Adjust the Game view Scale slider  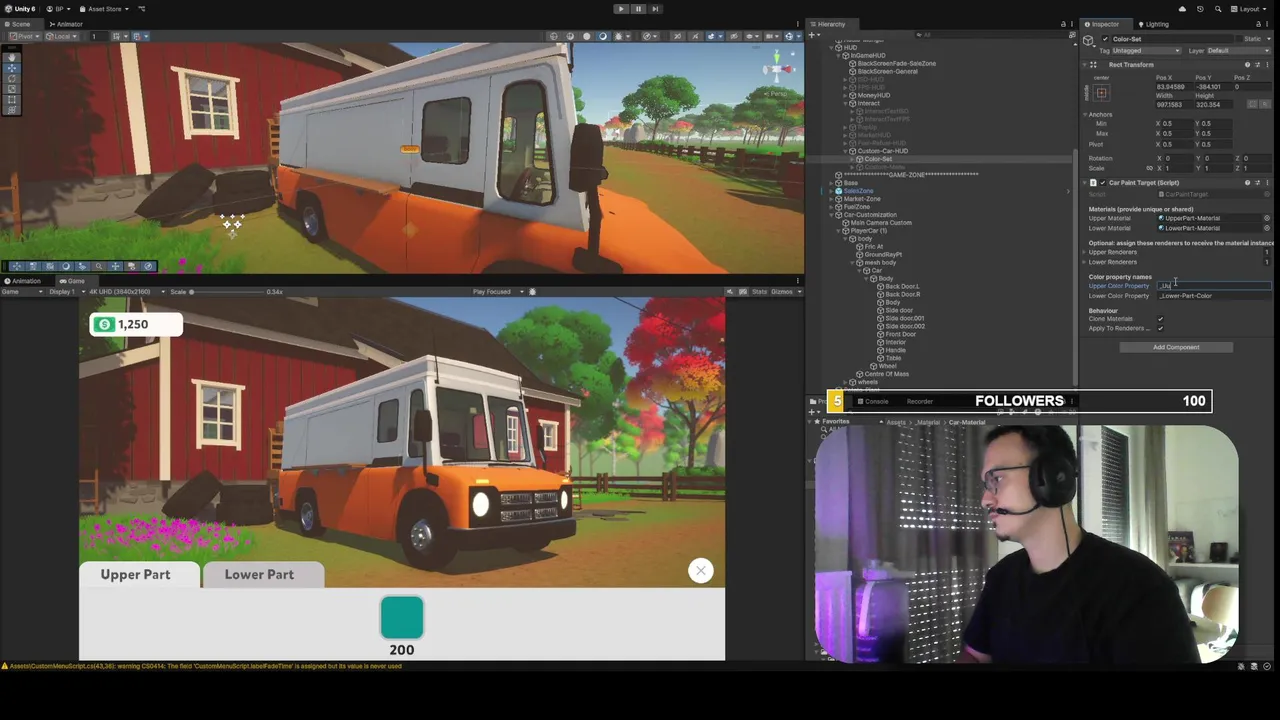tap(225, 292)
